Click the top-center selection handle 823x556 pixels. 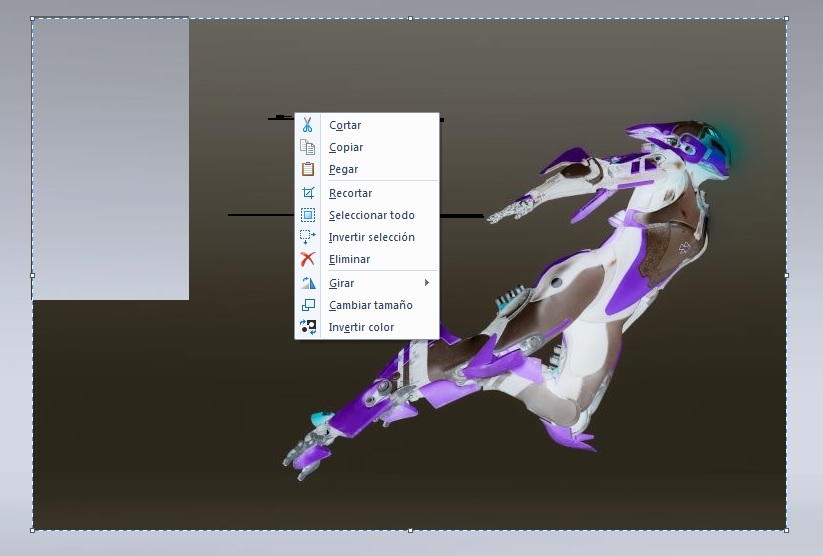410,18
